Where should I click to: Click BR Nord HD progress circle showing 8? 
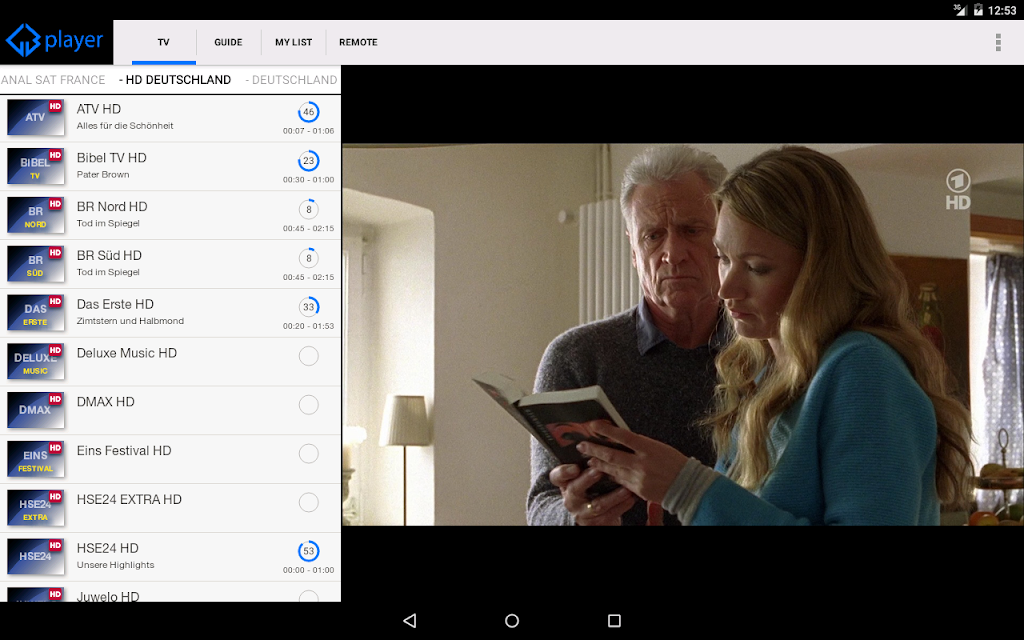309,210
